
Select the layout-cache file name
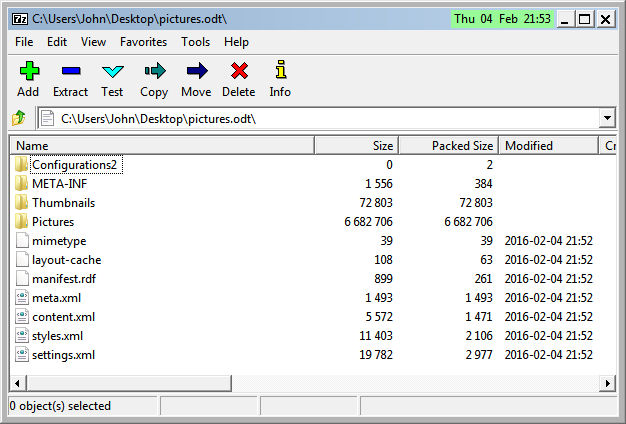tap(67, 260)
